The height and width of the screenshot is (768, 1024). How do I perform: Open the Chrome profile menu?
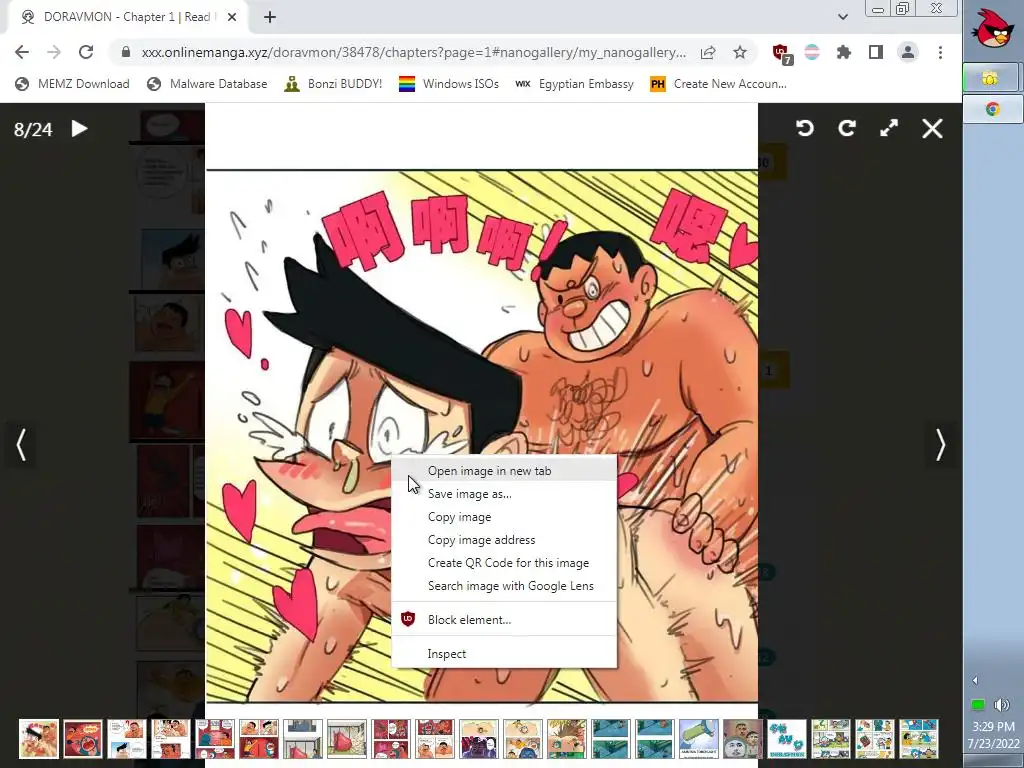pos(908,52)
